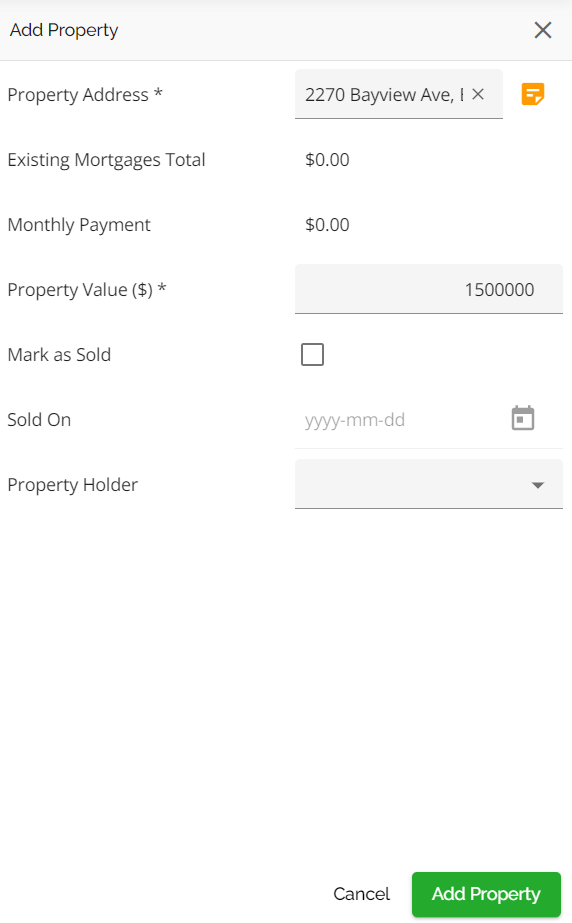Open the Property Holder combo box
This screenshot has height=923, width=572.
pos(428,484)
